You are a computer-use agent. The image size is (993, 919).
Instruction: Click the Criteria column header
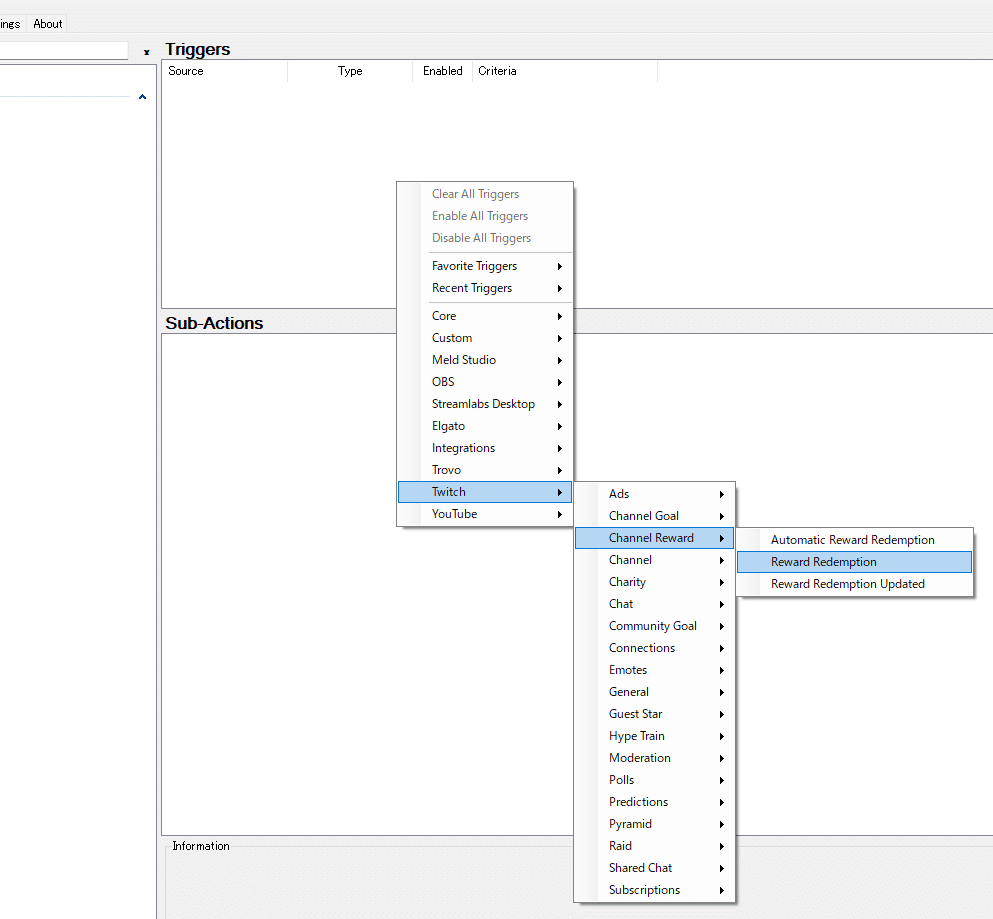tap(565, 71)
